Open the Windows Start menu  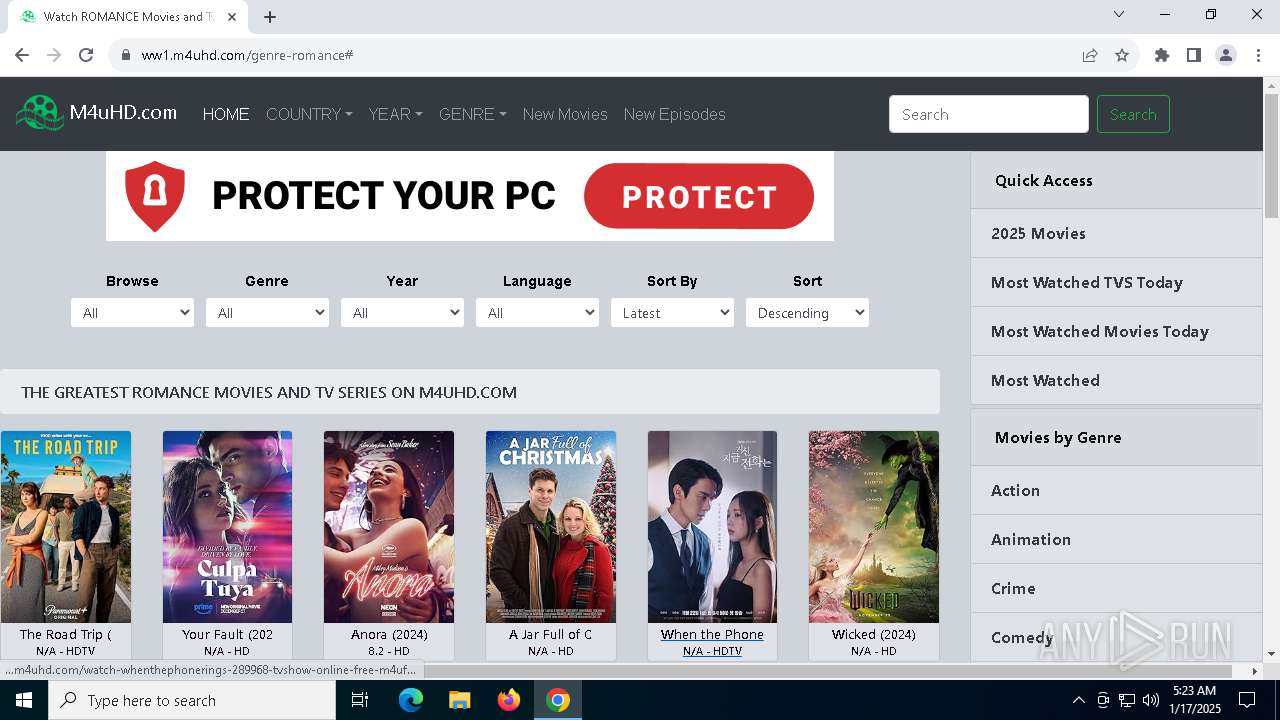[24, 700]
